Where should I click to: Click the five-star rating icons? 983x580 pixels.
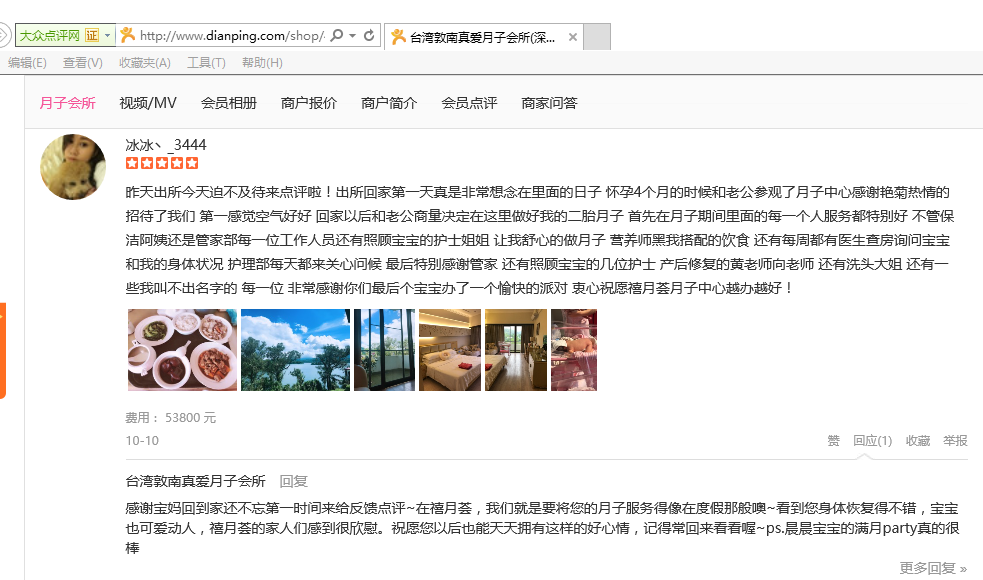[162, 163]
